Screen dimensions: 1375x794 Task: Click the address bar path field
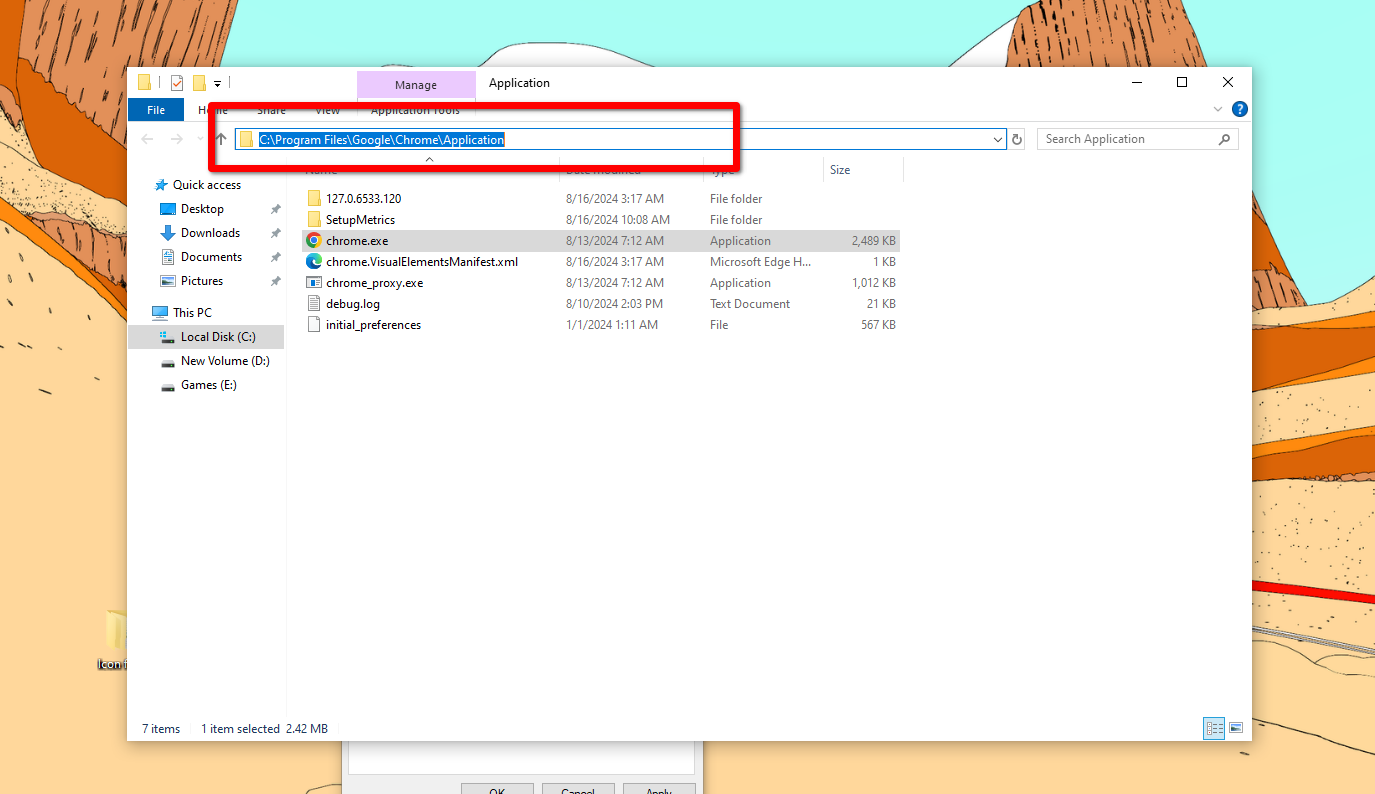(x=620, y=140)
